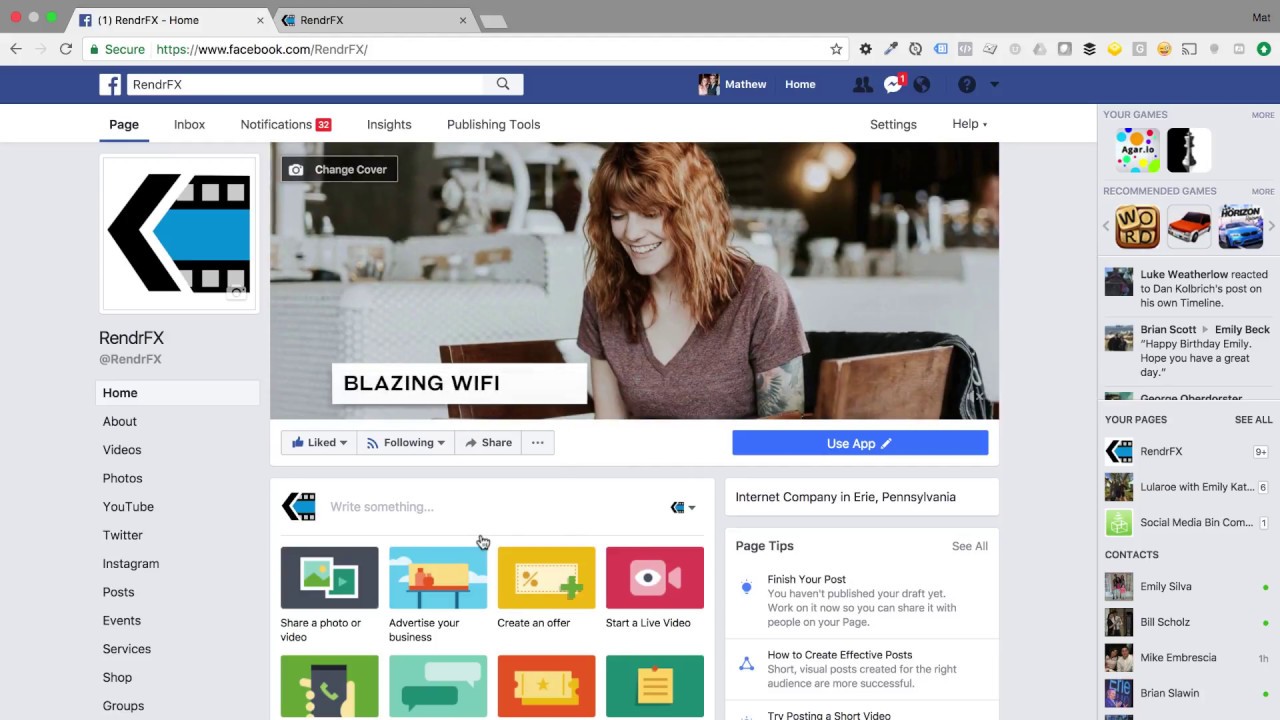Screen dimensions: 1280x720
Task: Click the Facebook search field
Action: pos(306,85)
